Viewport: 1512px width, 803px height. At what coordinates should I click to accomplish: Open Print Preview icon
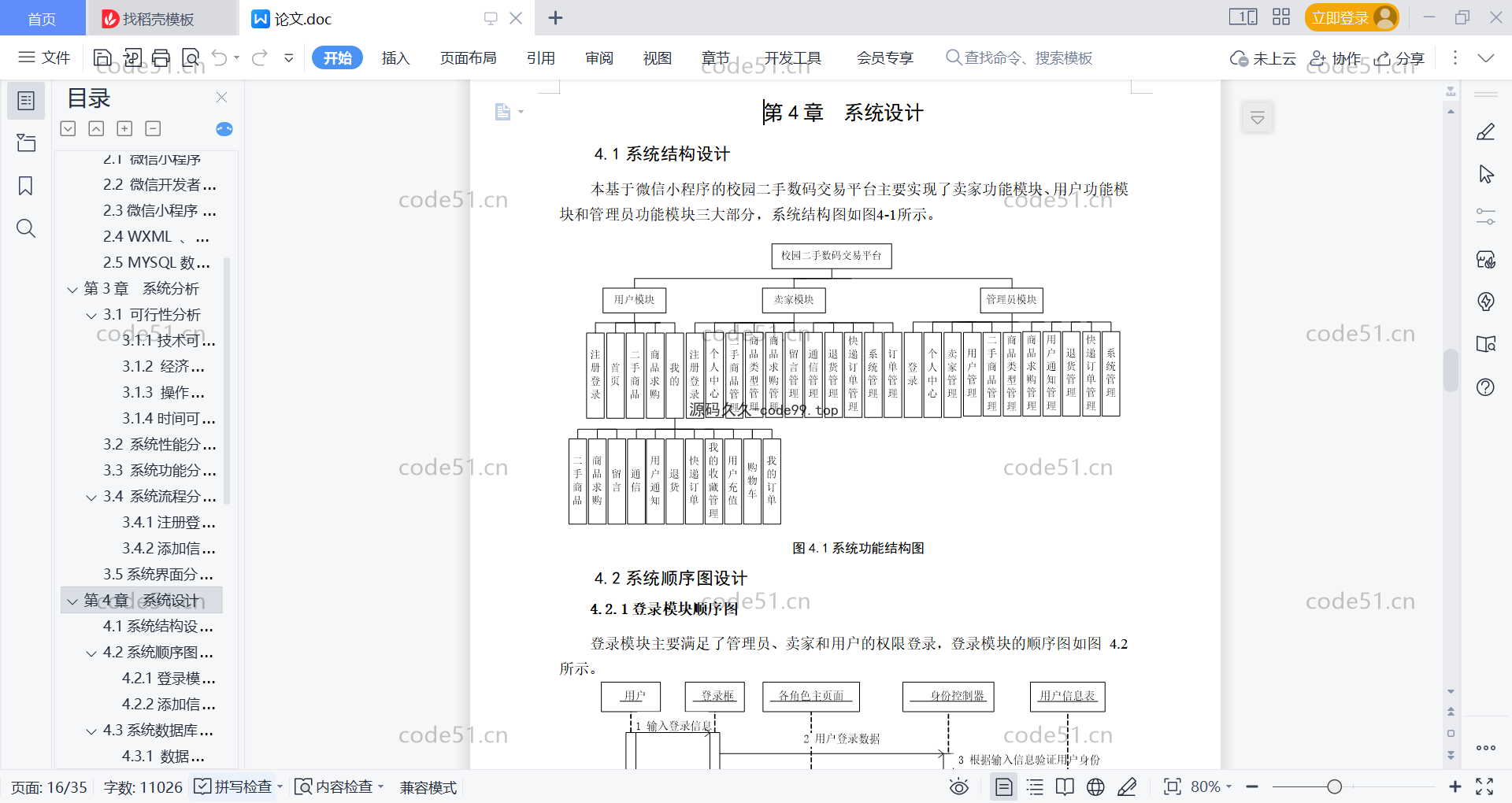(x=191, y=57)
